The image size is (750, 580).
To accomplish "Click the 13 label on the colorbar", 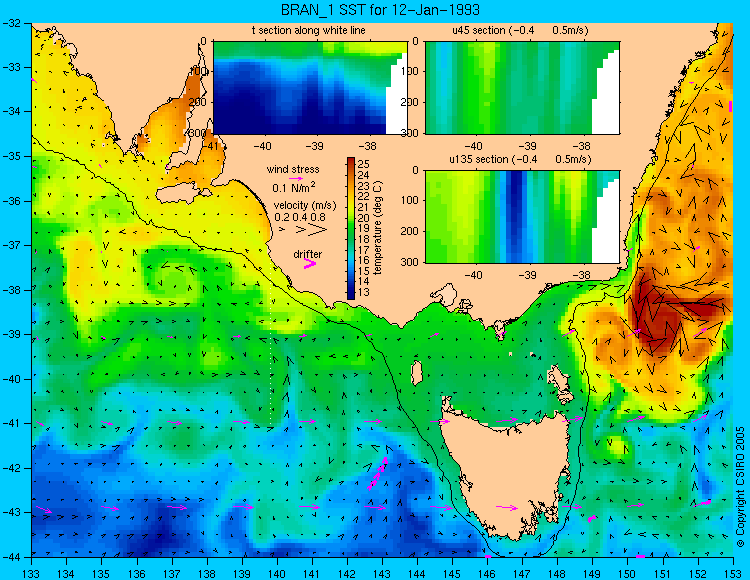I will (x=363, y=292).
